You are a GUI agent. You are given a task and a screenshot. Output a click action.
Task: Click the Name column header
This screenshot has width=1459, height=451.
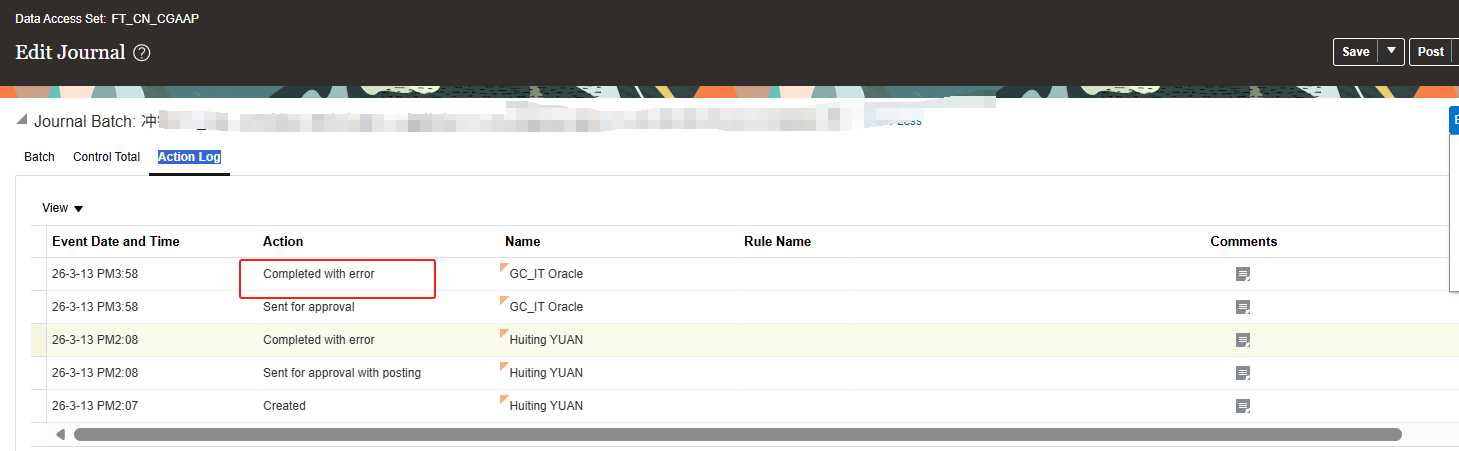[x=522, y=241]
